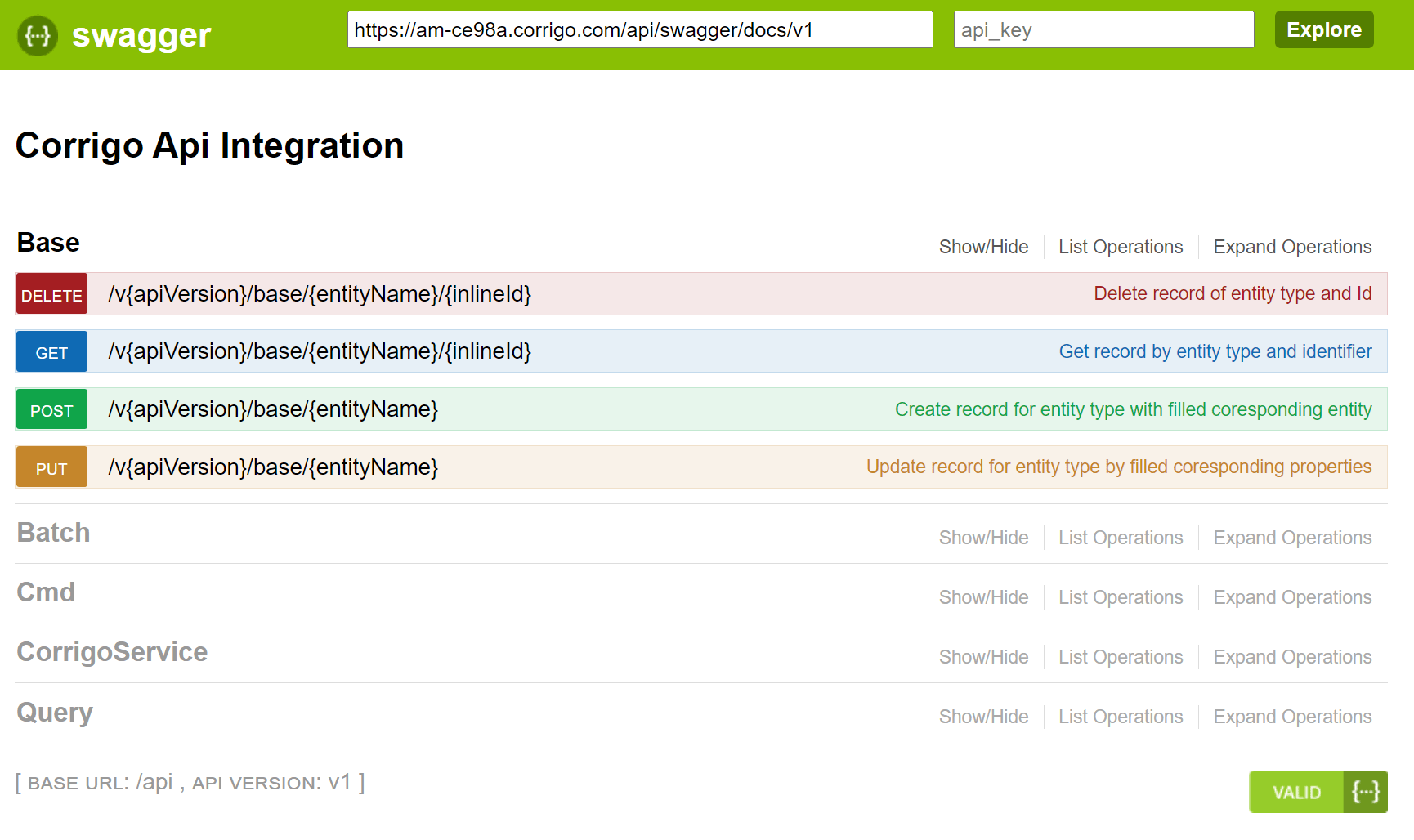Collapse the Base section heading
1414x840 pixels.
pyautogui.click(x=48, y=243)
